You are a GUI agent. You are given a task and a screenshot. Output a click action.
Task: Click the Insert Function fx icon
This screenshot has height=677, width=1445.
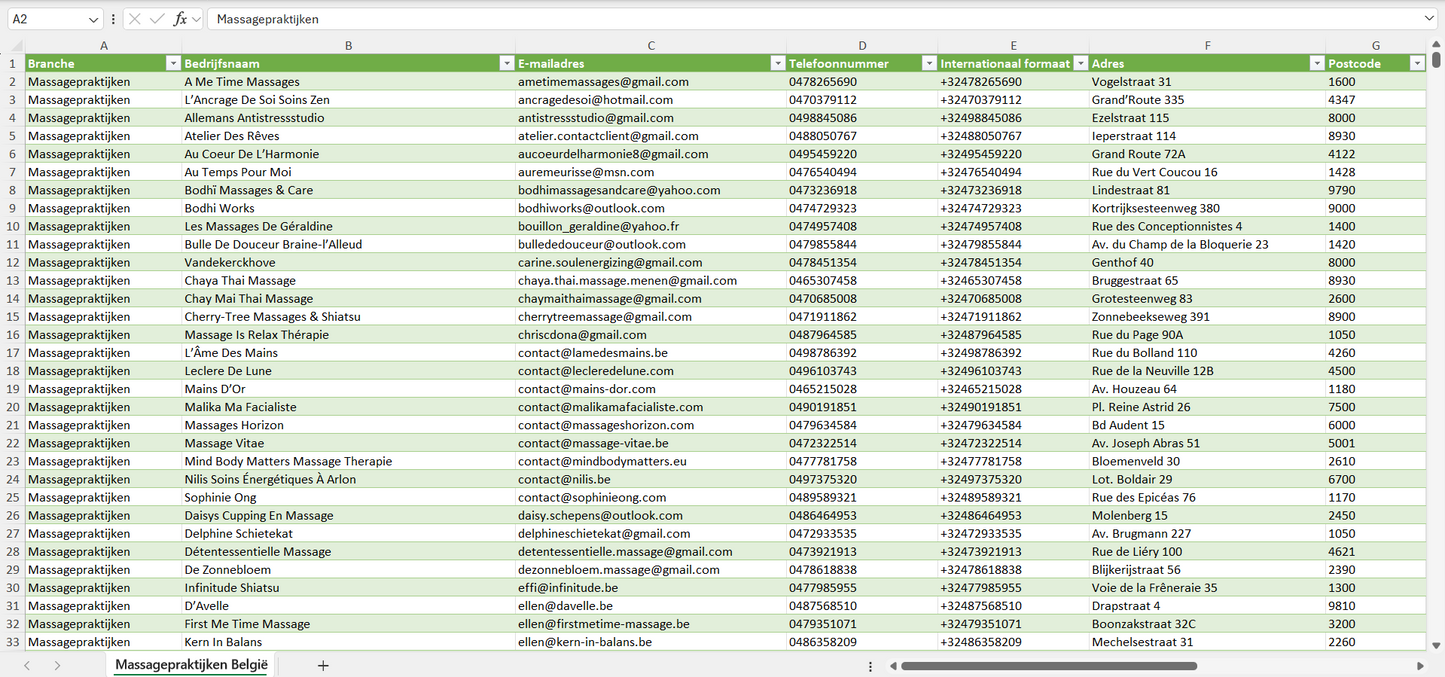coord(180,19)
